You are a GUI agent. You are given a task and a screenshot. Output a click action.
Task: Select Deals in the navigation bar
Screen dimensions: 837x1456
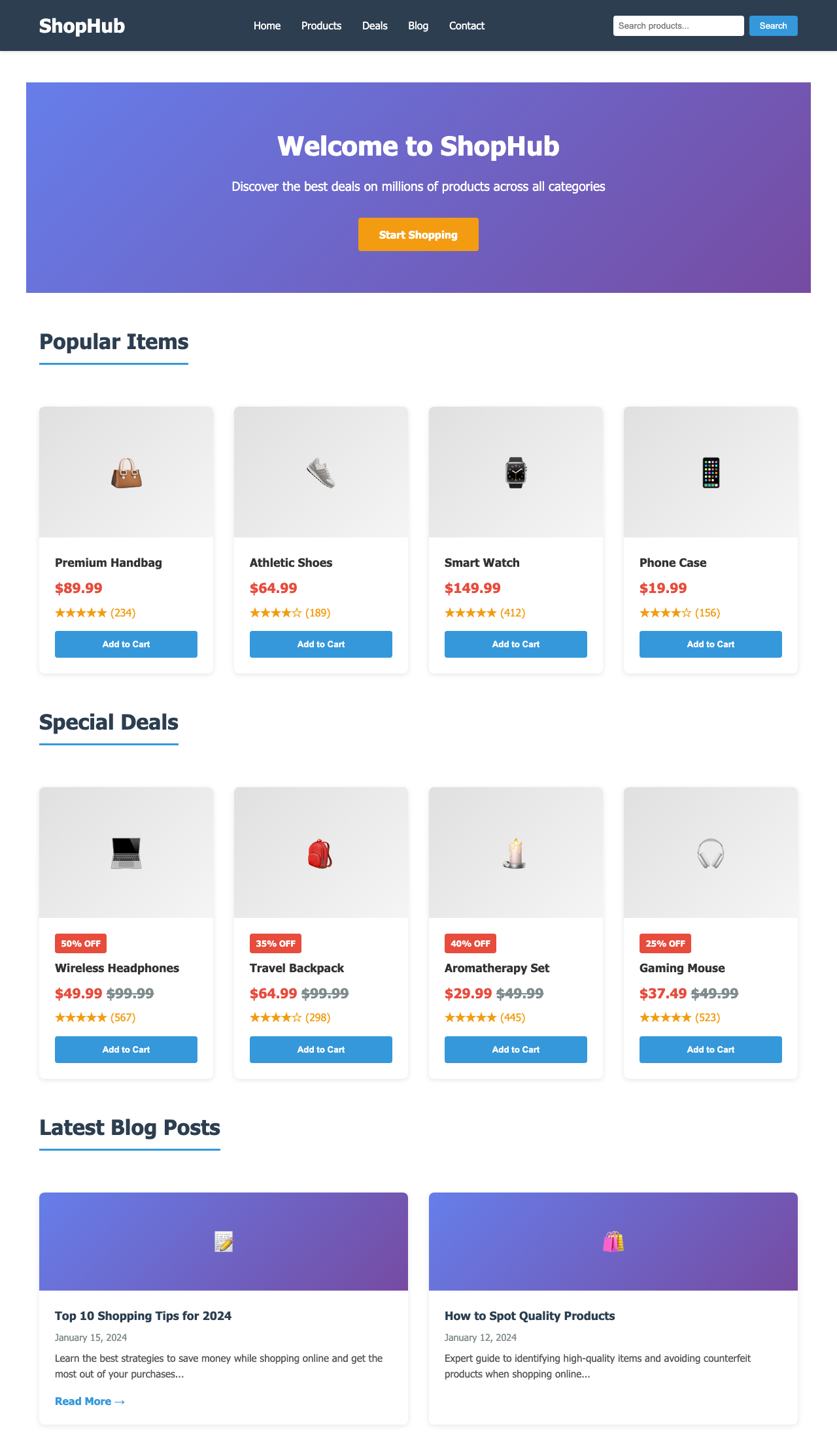(x=374, y=25)
